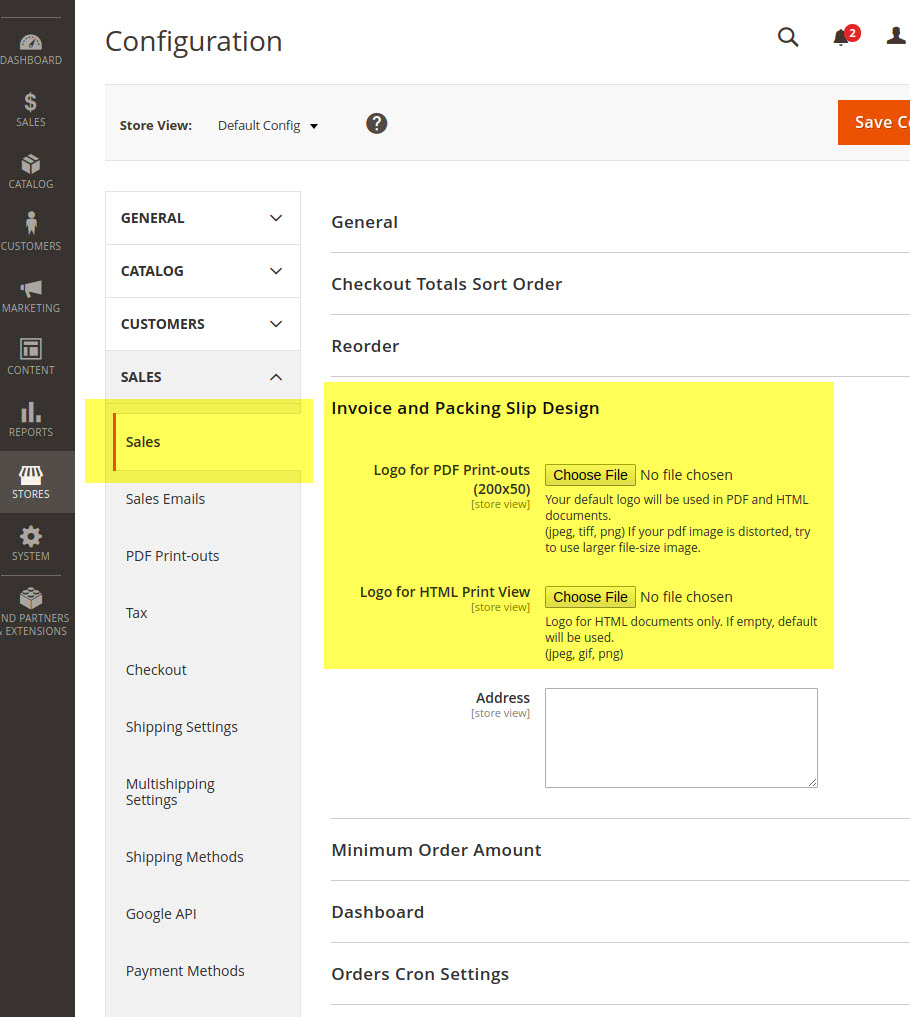910x1017 pixels.
Task: Open the Reports section icon
Action: [x=31, y=416]
